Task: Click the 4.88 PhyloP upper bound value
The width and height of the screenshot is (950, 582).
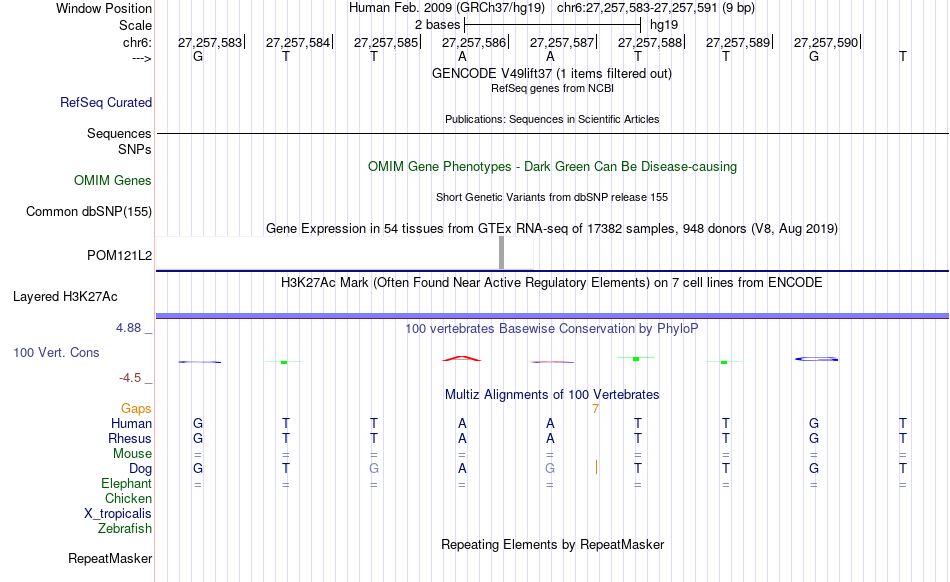Action: pos(128,328)
